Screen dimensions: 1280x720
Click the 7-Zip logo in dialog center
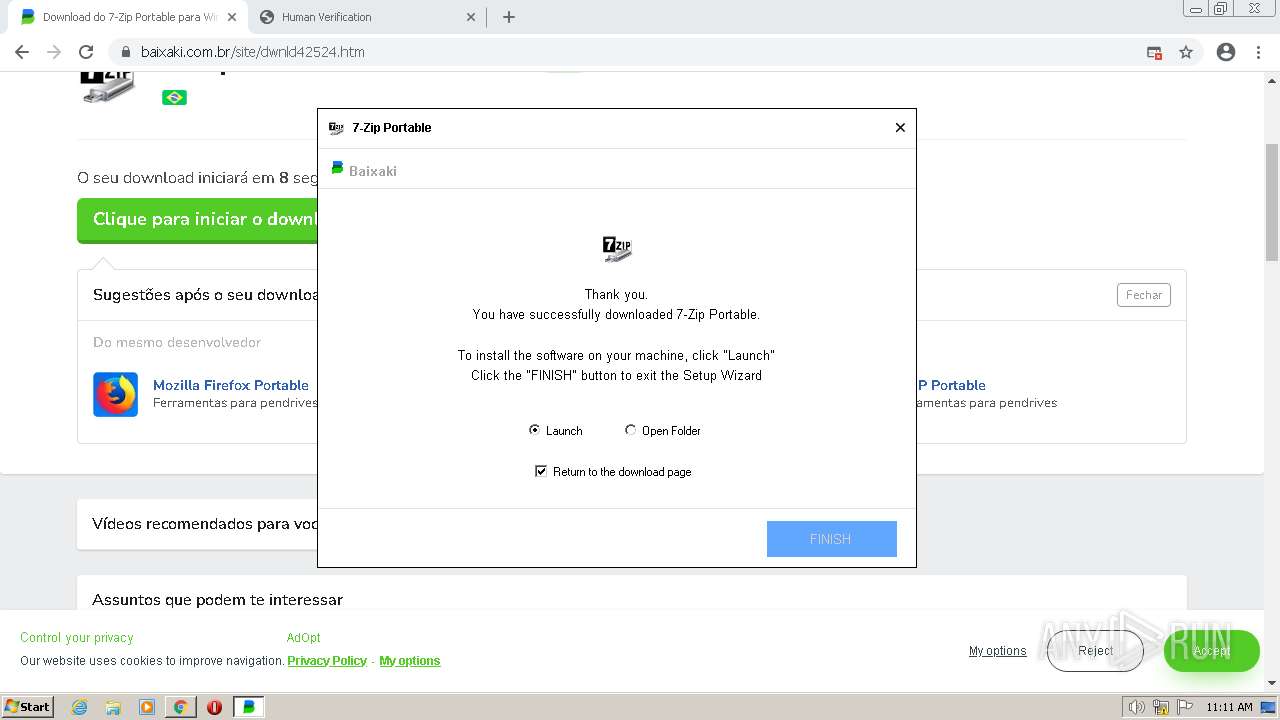(617, 248)
